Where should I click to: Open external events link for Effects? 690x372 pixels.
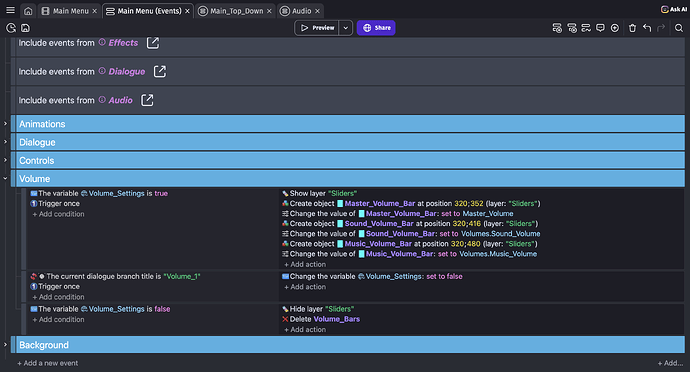[x=153, y=43]
